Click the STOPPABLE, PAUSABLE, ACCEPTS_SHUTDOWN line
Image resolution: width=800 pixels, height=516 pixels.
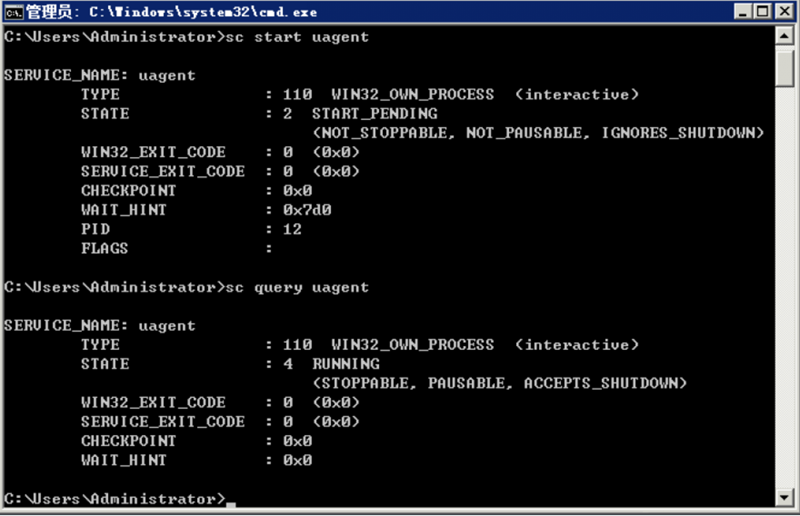pos(499,383)
